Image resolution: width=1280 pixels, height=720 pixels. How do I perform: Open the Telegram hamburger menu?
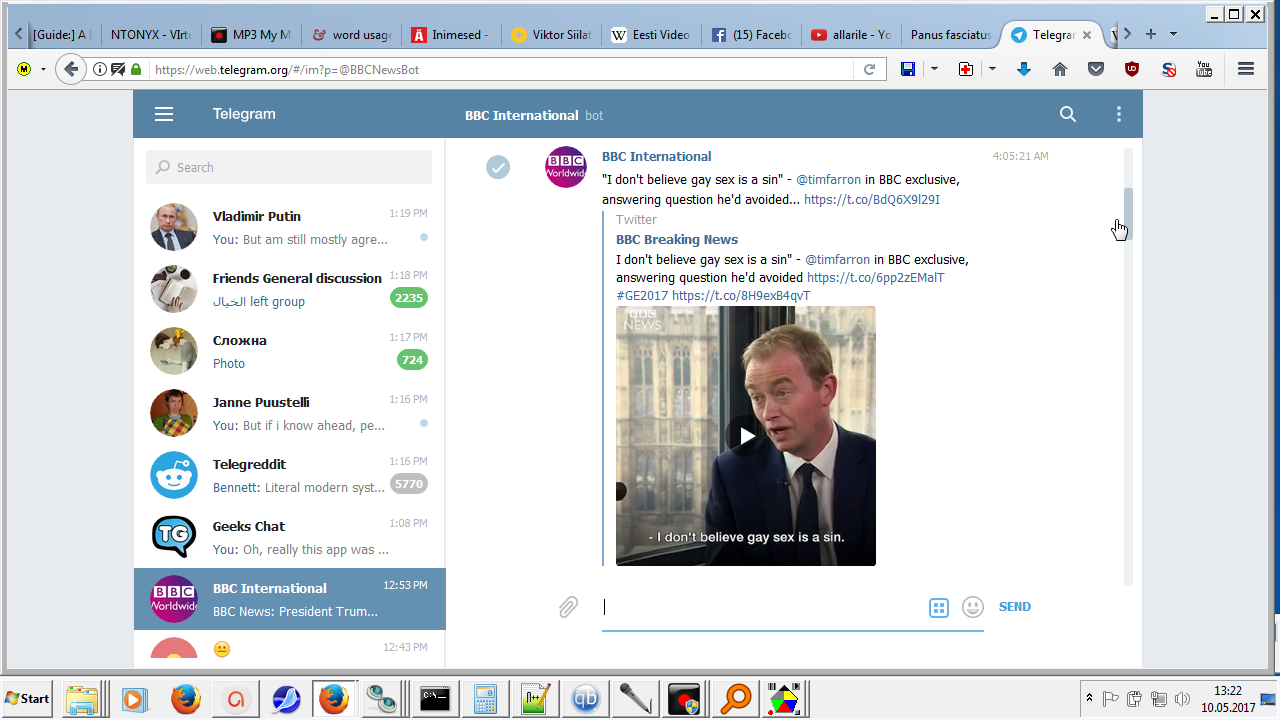tap(164, 114)
